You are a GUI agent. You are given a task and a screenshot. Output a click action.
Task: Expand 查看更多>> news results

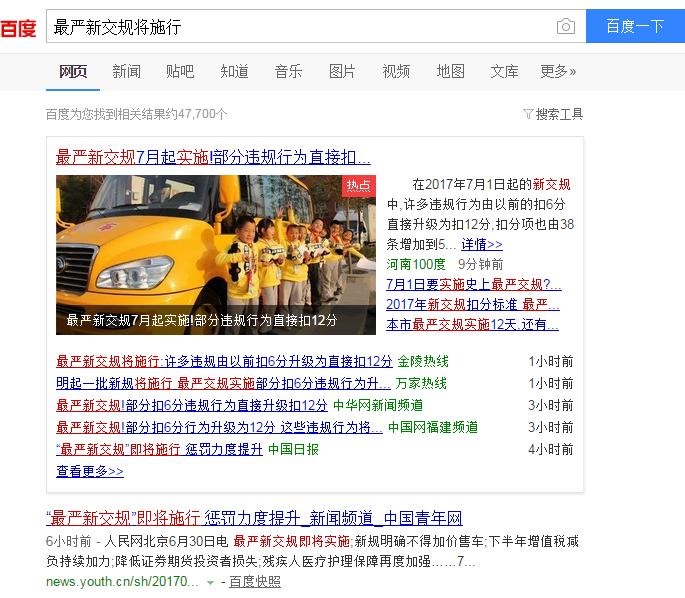tap(90, 471)
